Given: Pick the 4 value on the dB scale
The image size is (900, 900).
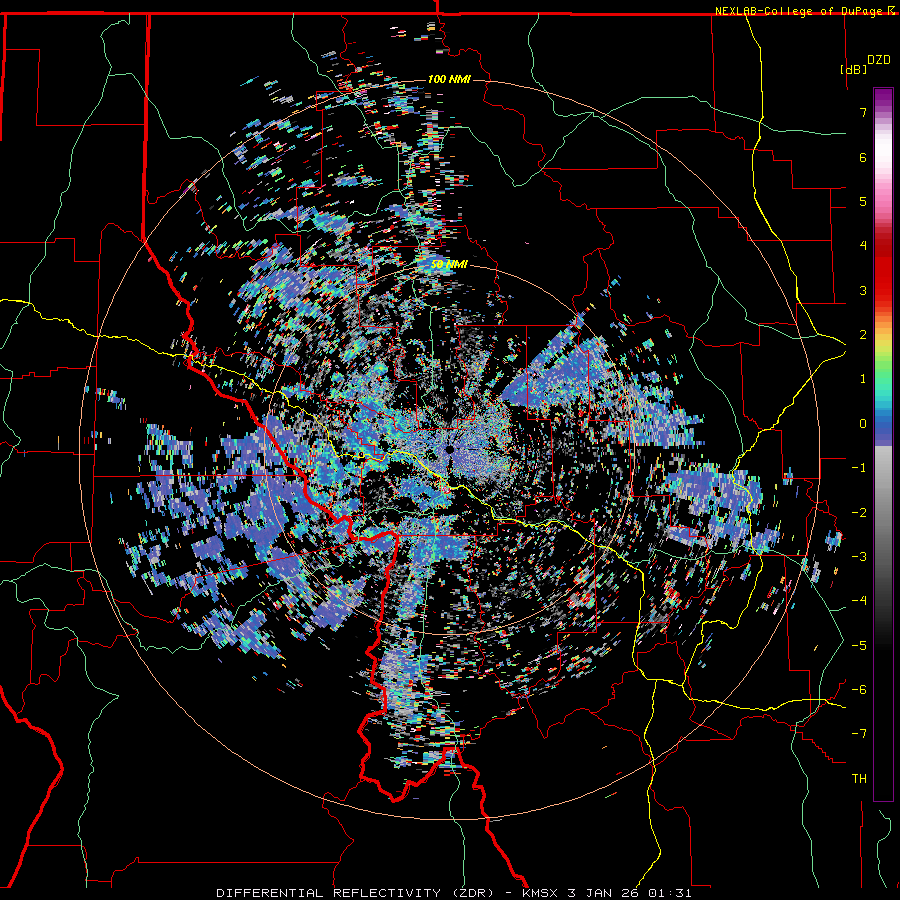Looking at the screenshot, I should pyautogui.click(x=863, y=246).
